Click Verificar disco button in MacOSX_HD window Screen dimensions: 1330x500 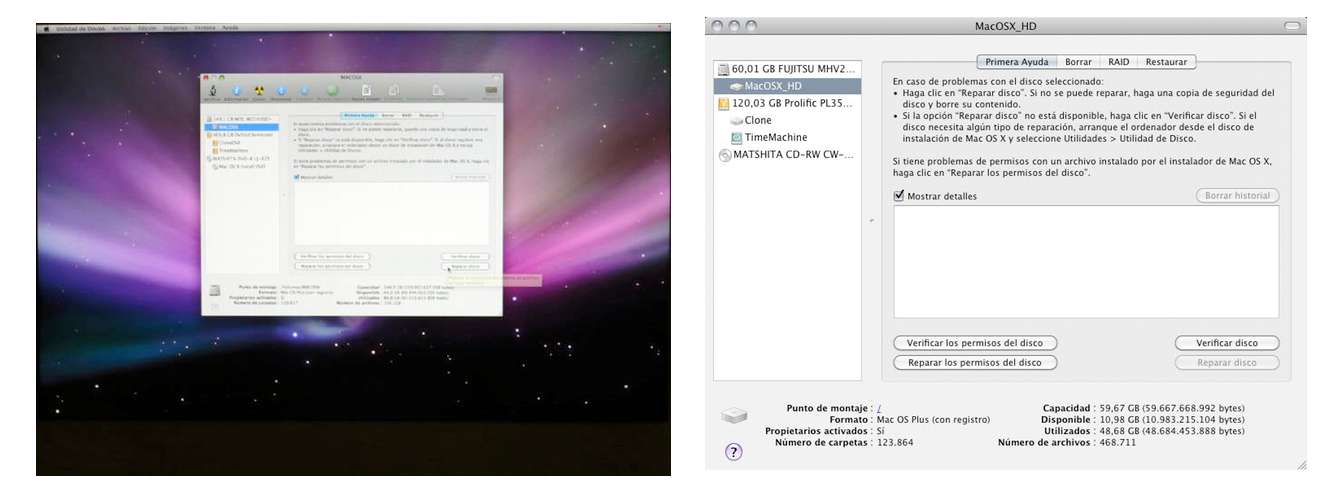(1227, 343)
